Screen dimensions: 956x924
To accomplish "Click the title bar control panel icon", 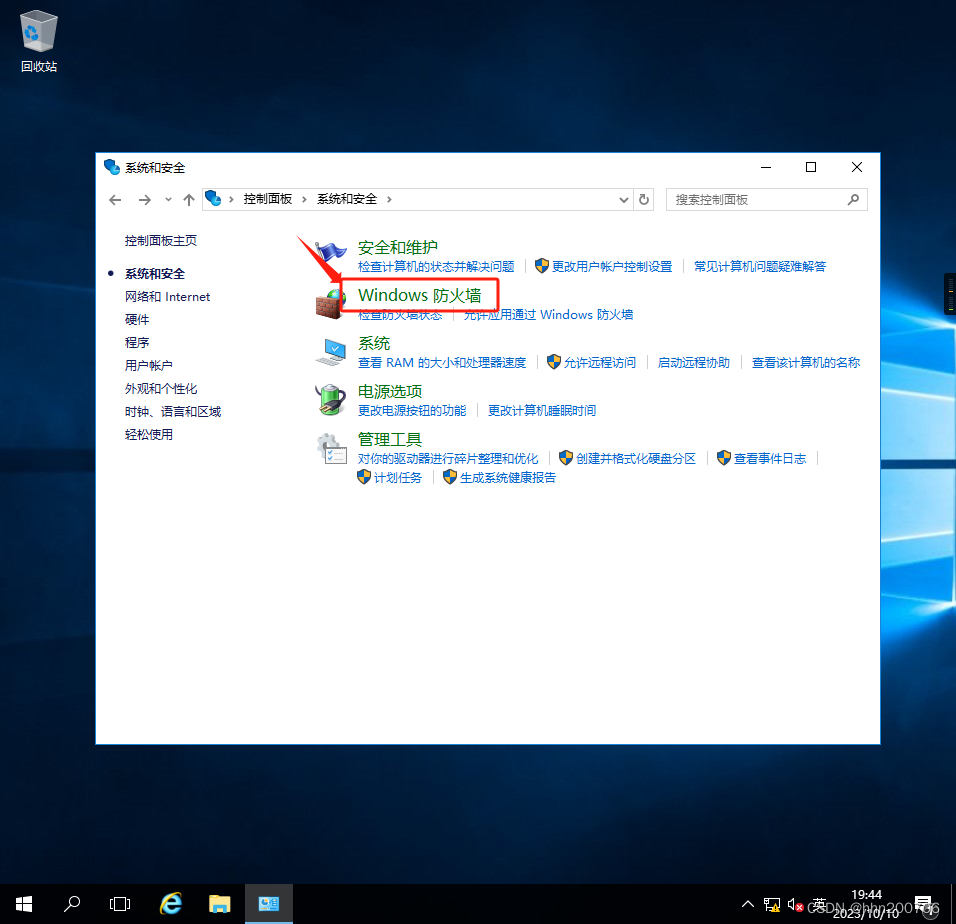I will point(112,167).
